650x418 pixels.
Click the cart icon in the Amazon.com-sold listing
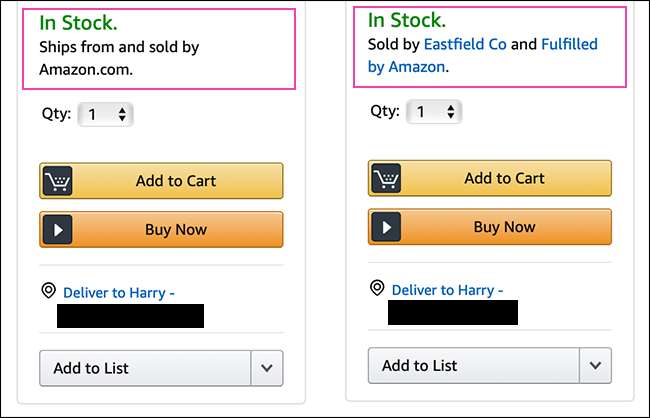58,181
